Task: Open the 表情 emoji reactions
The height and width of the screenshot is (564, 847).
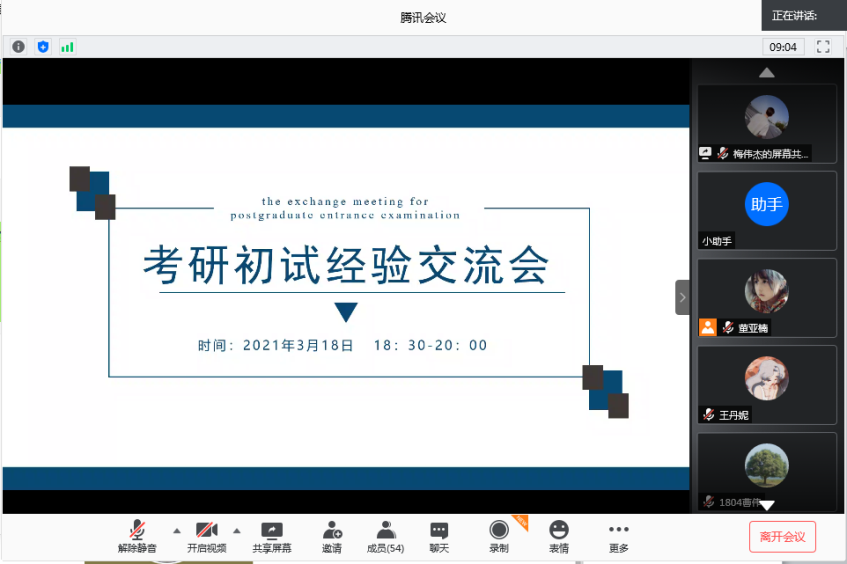Action: (558, 537)
